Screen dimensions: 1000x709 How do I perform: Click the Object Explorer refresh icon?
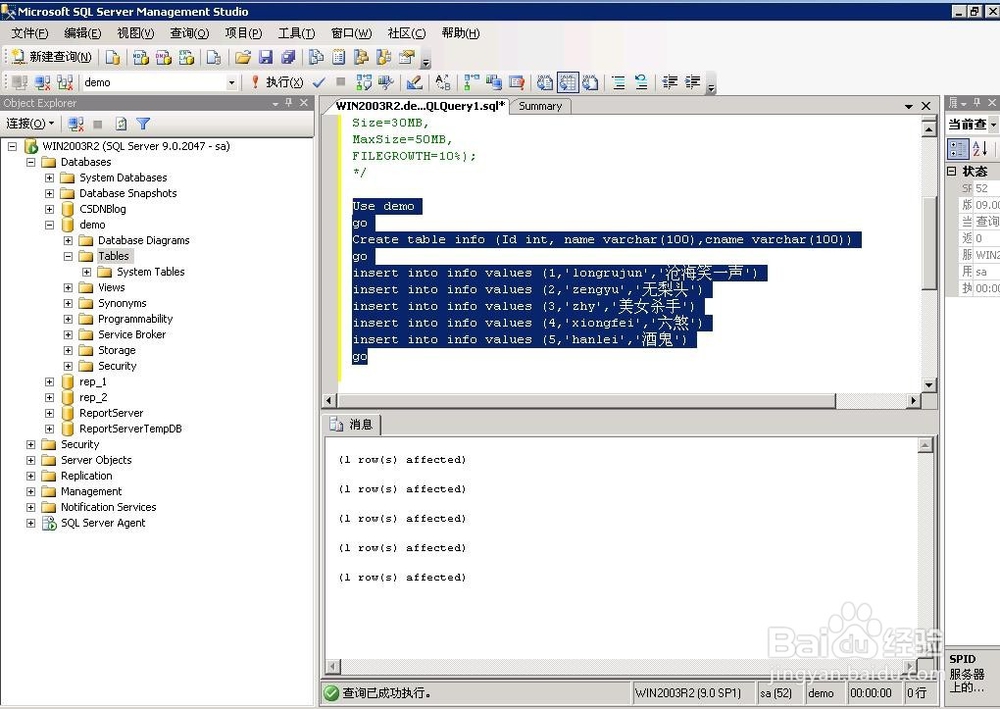(121, 124)
